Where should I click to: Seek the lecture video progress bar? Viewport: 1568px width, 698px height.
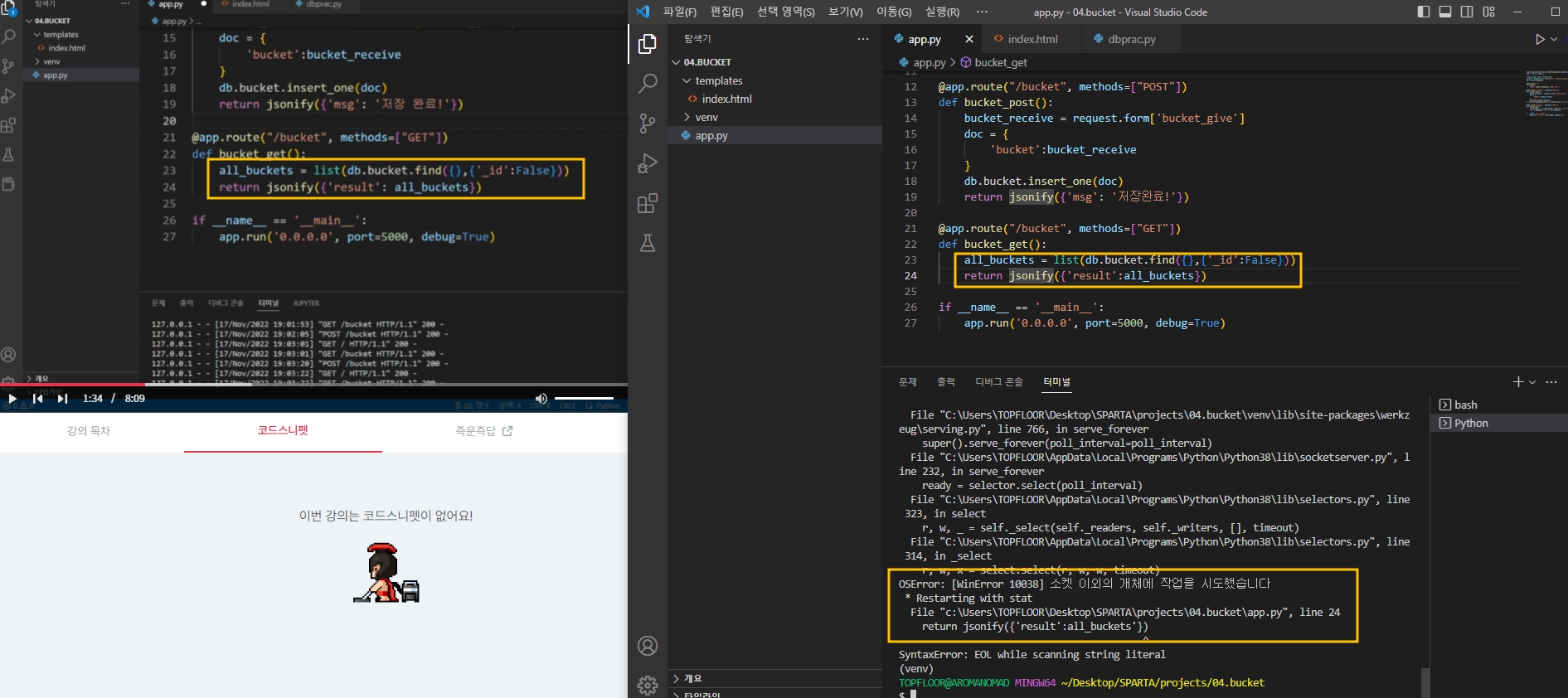[313, 385]
